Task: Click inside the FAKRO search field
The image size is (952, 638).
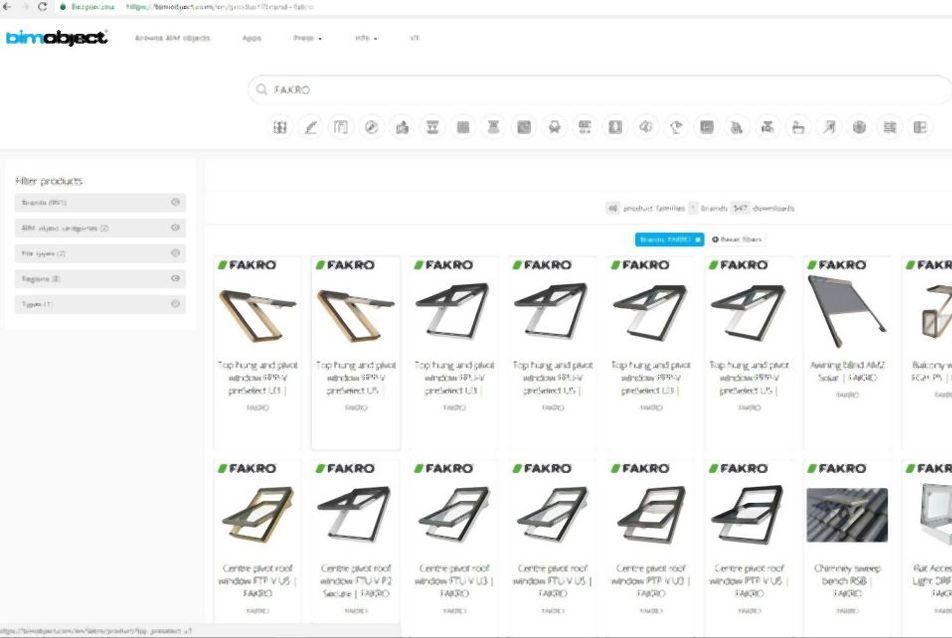Action: (x=598, y=89)
